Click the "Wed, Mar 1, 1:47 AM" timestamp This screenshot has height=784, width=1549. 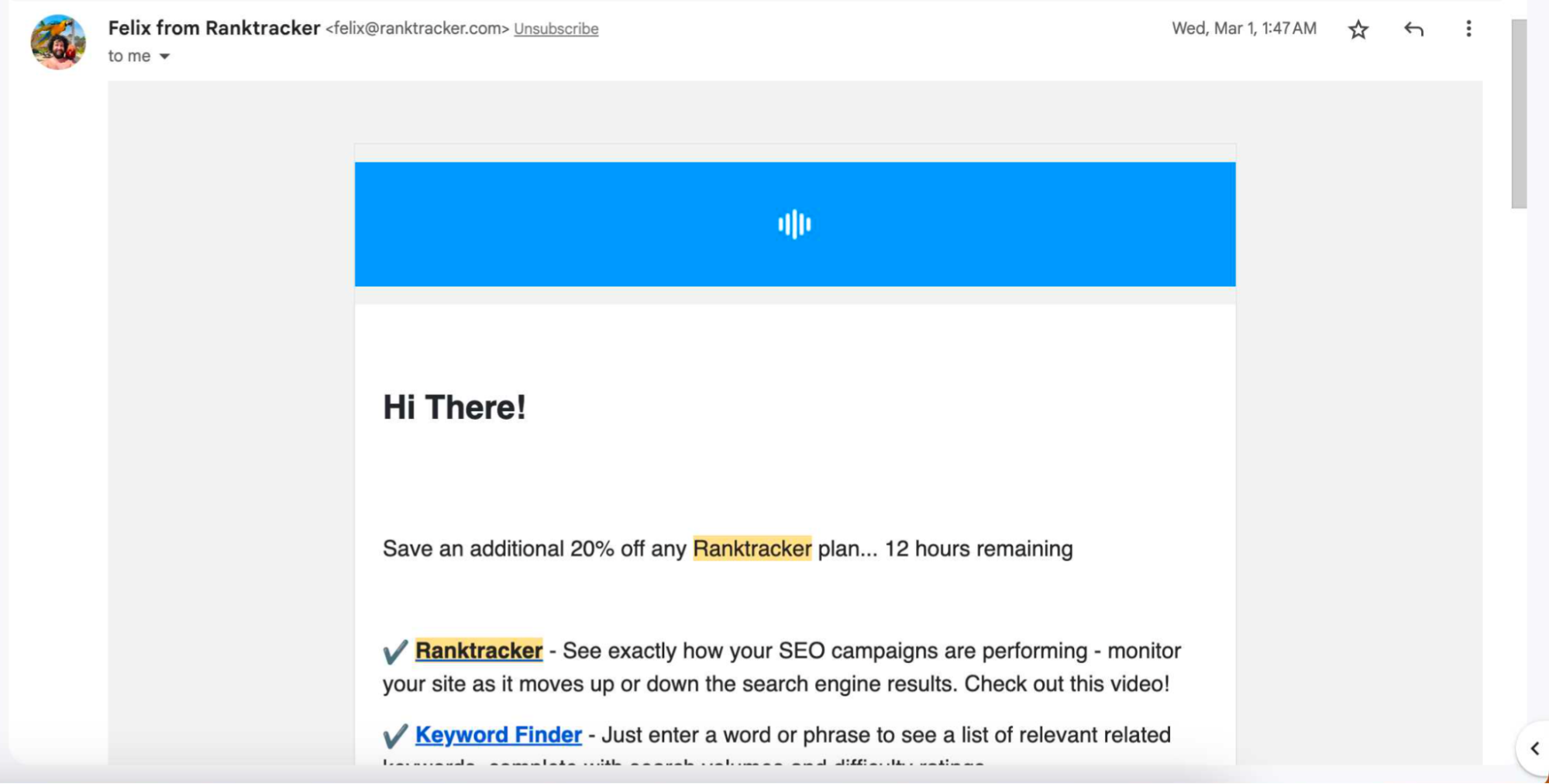(x=1244, y=29)
